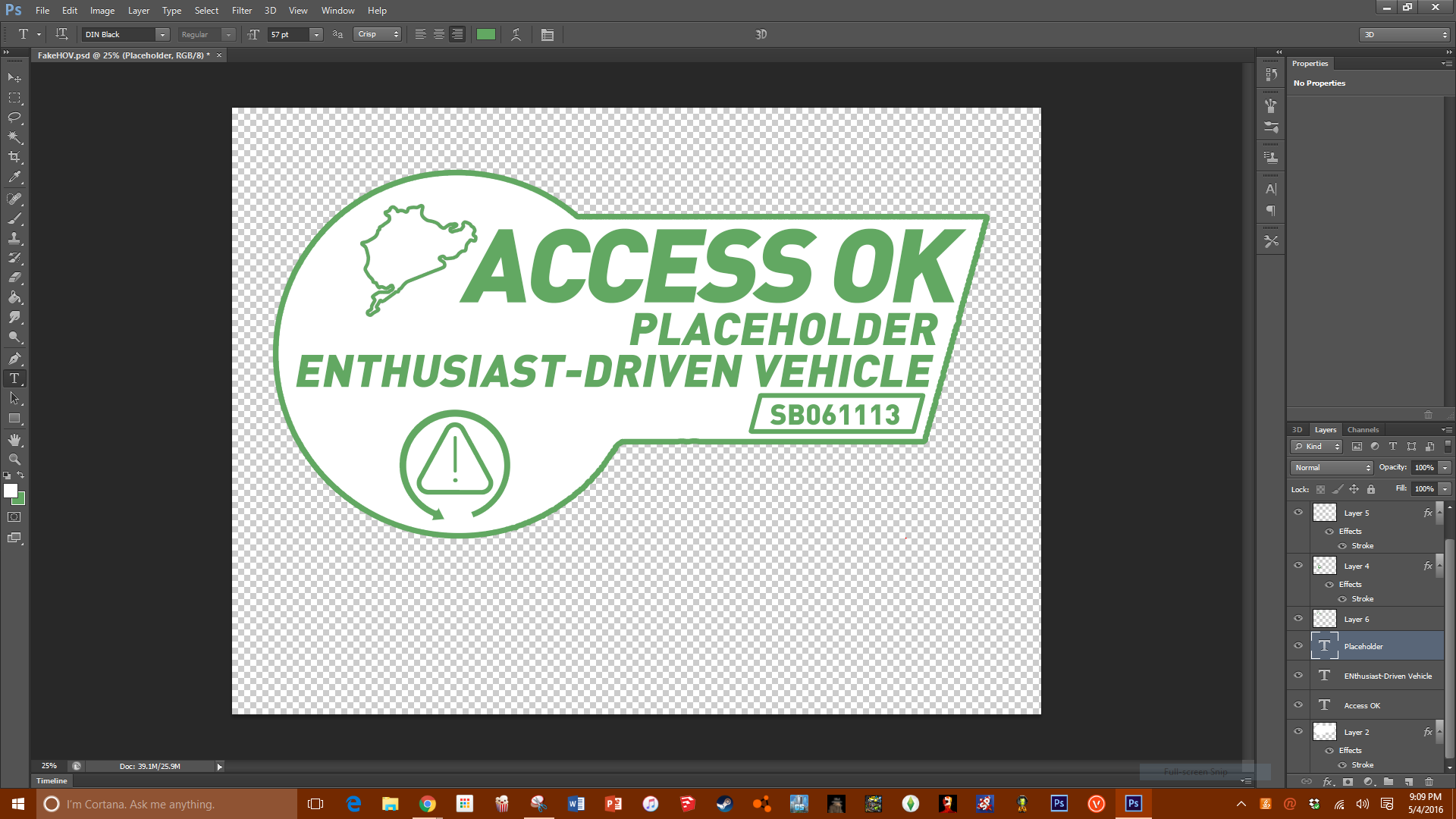
Task: Open the Kind layer filter dropdown
Action: 1316,447
